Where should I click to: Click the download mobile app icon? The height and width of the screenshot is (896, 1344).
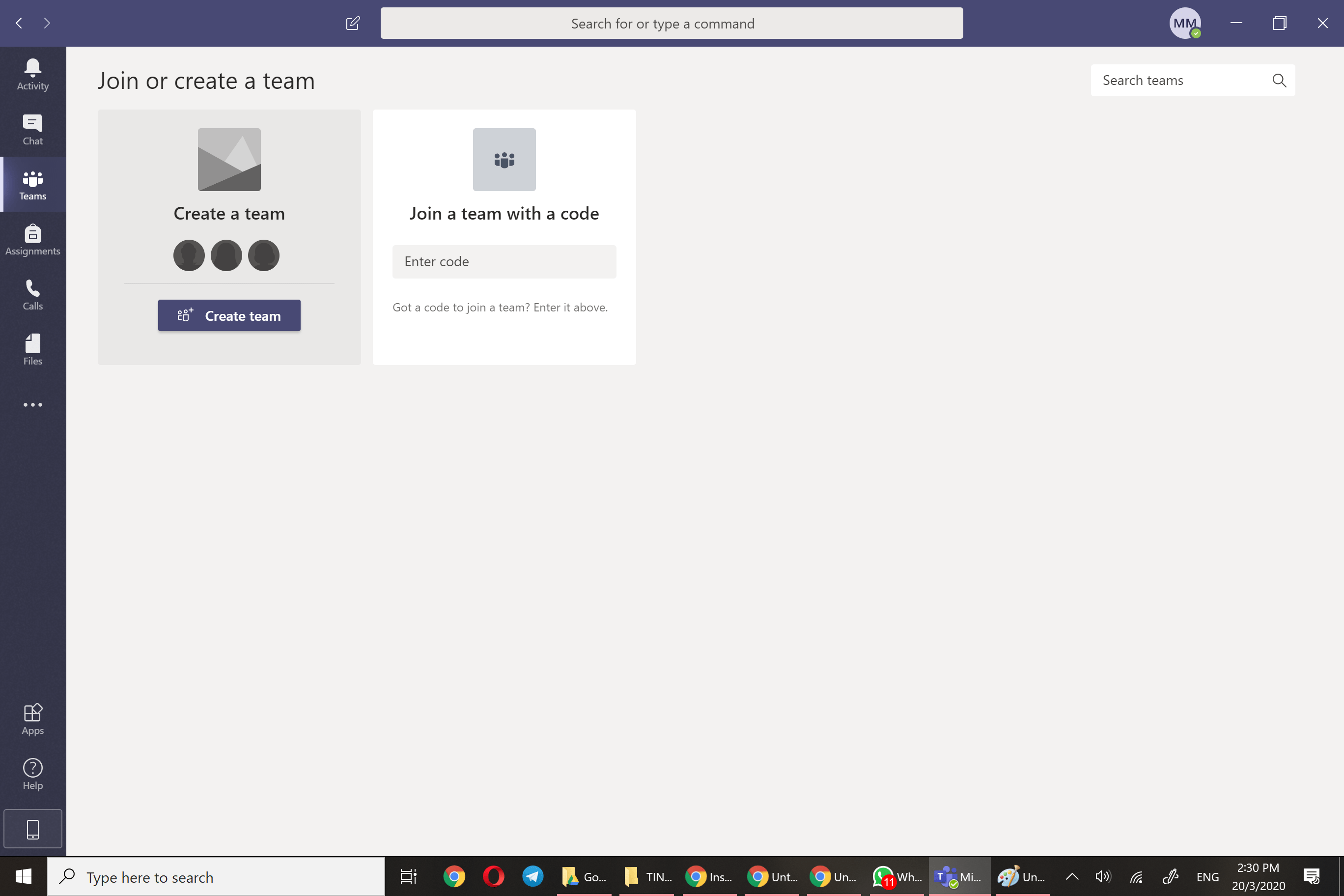point(32,829)
